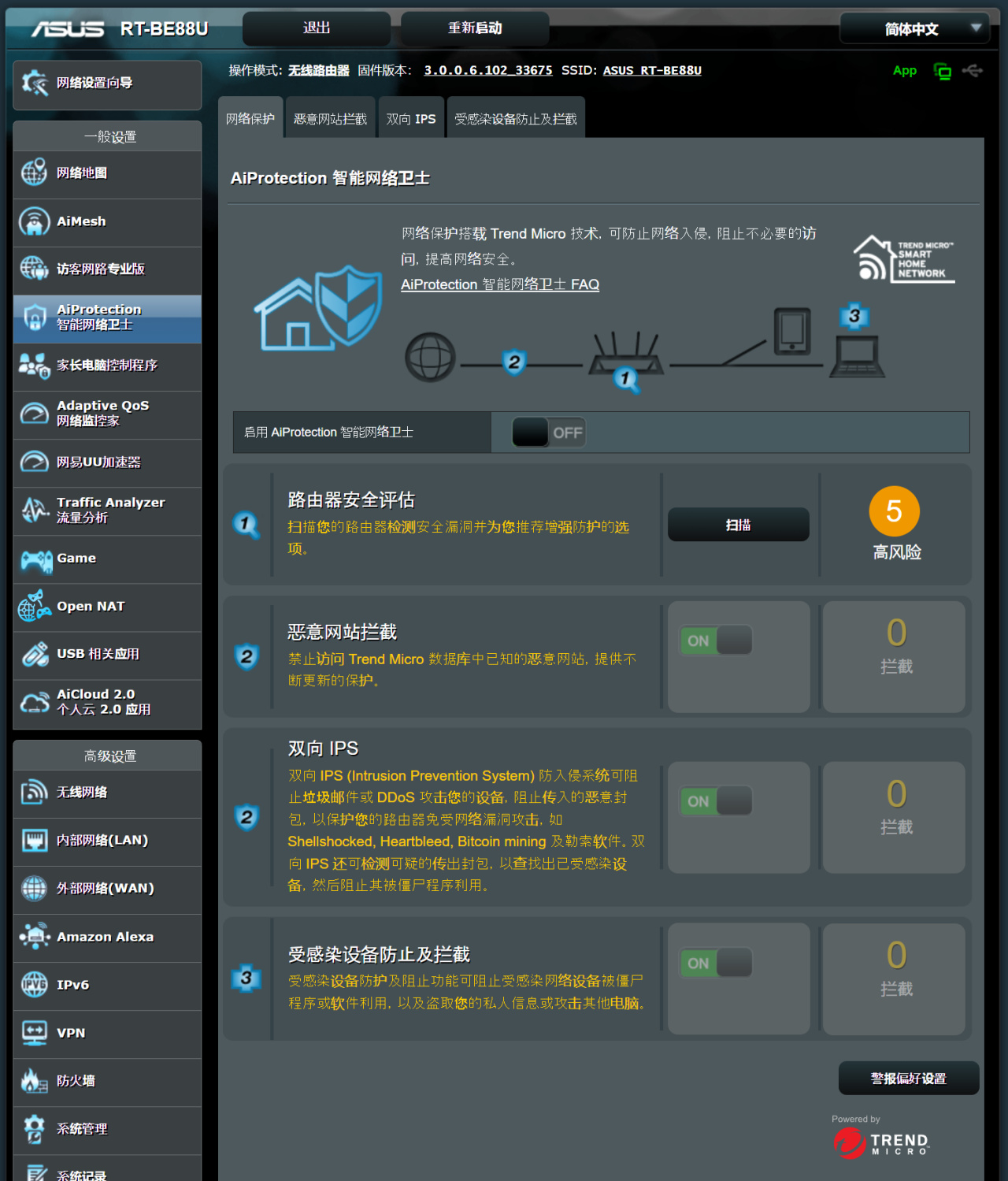Viewport: 1008px width, 1181px height.
Task: Click the Traffic Analyzer icon
Action: point(34,510)
